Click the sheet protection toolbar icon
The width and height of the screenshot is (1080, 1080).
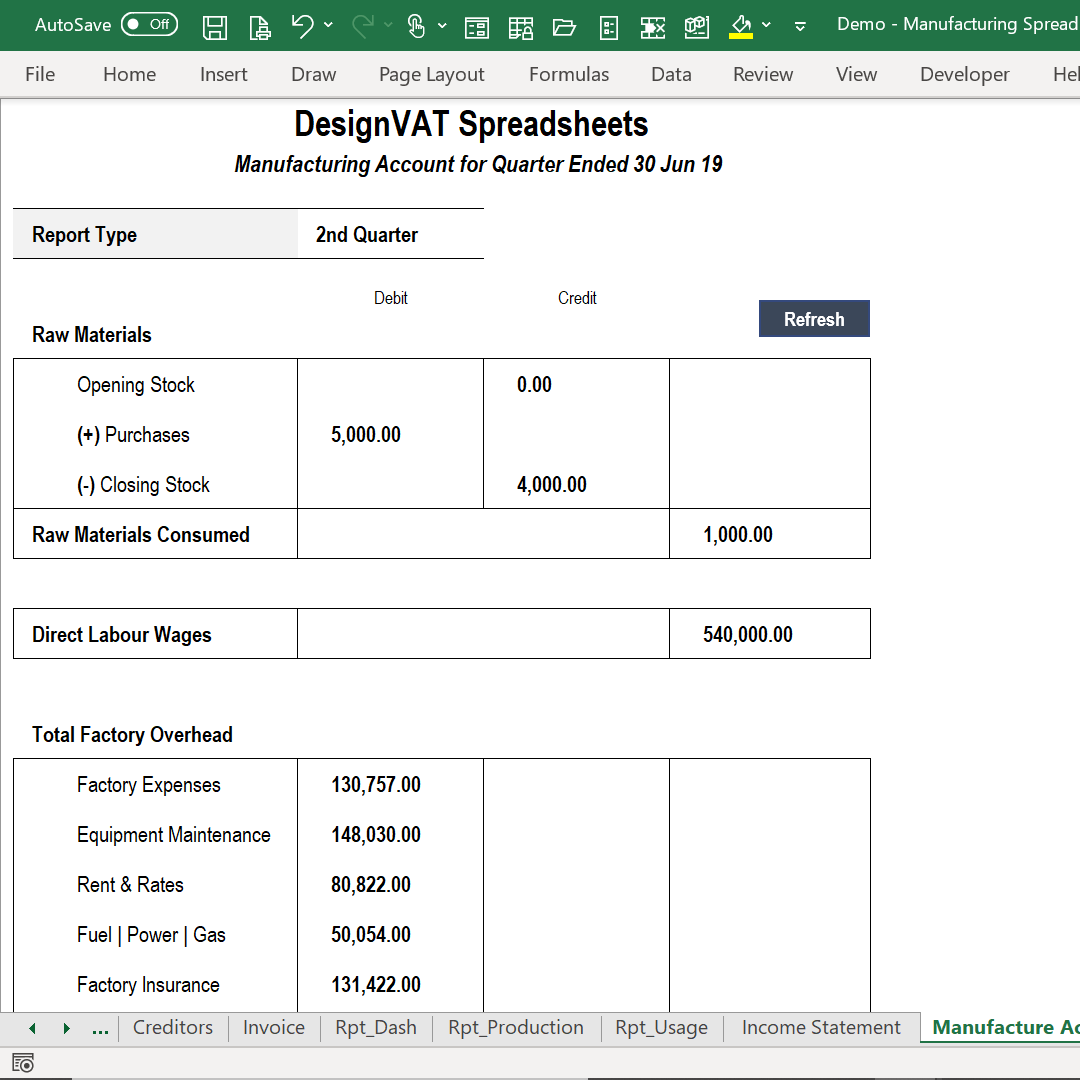[x=521, y=25]
